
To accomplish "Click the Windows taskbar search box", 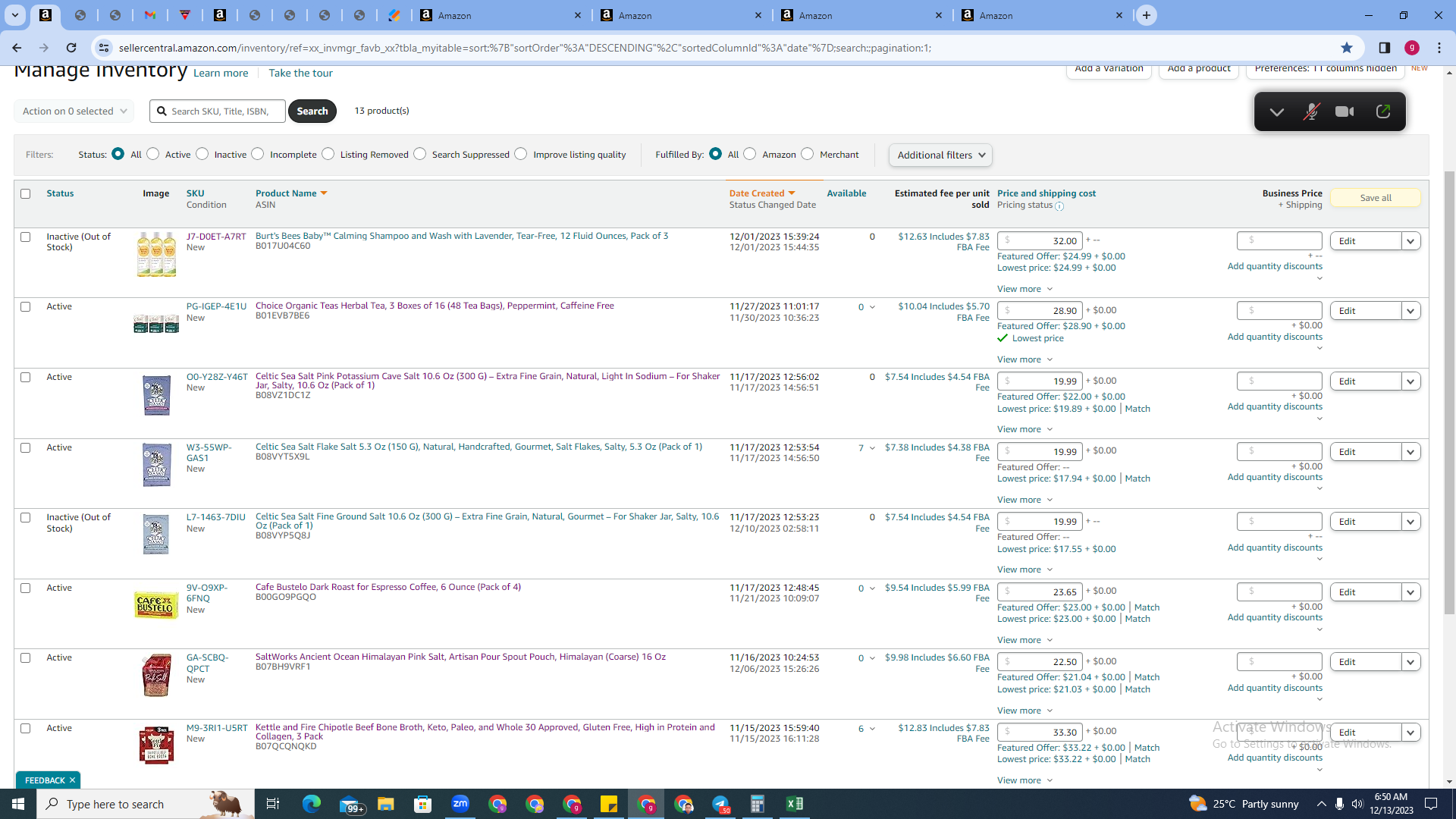I will coord(146,804).
